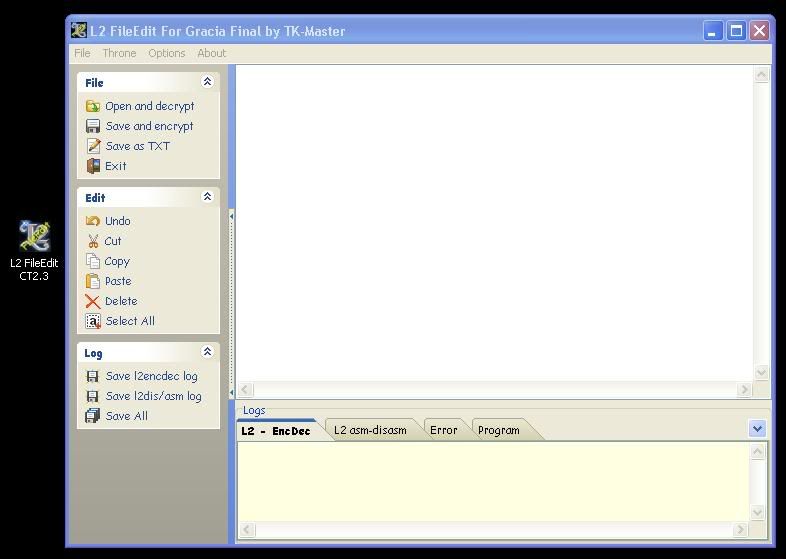Screen dimensions: 786x559
Task: Click the Save and encrypt link
Action: click(x=149, y=126)
